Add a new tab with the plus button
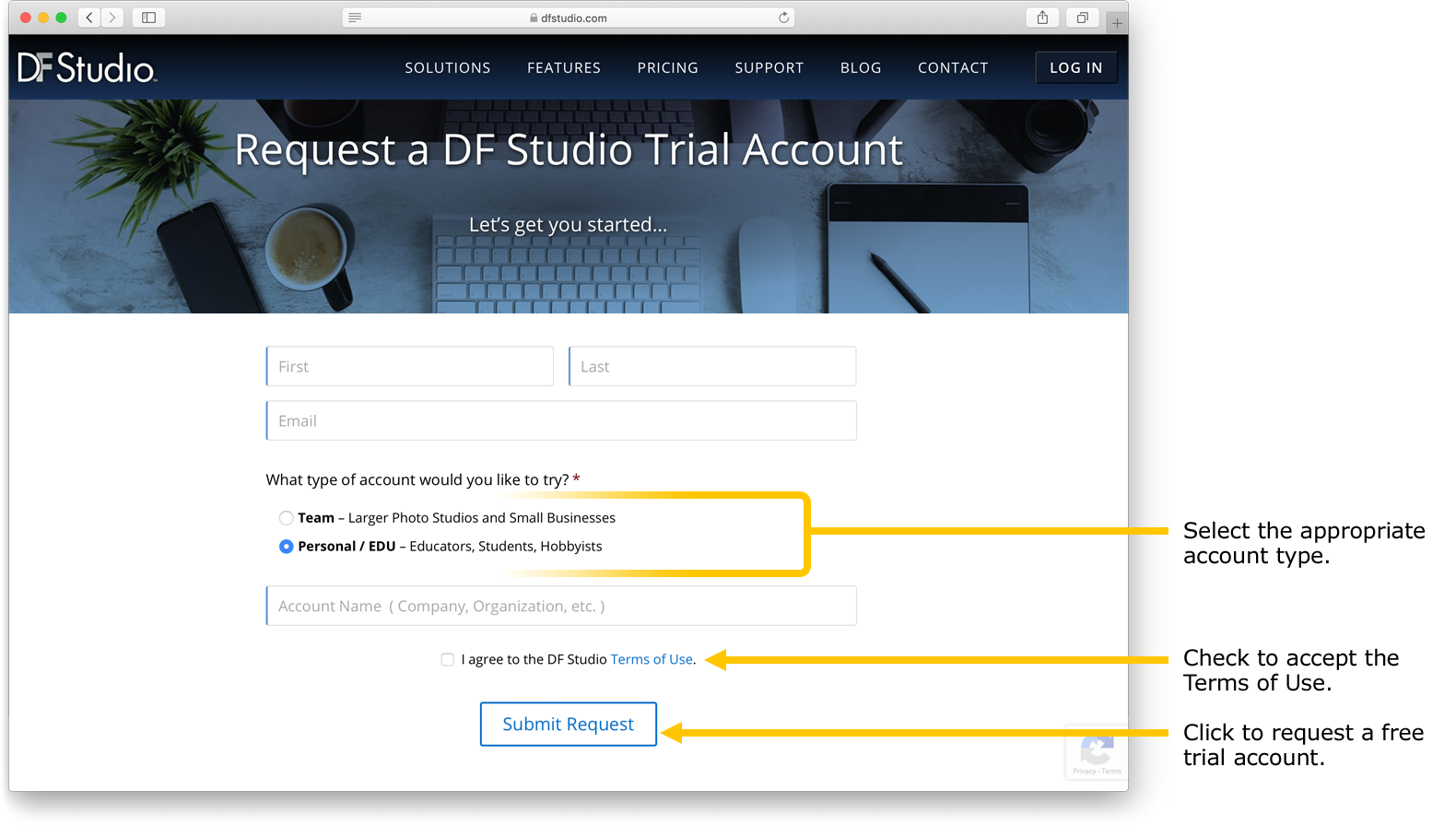The height and width of the screenshot is (826, 1456). [x=1117, y=22]
